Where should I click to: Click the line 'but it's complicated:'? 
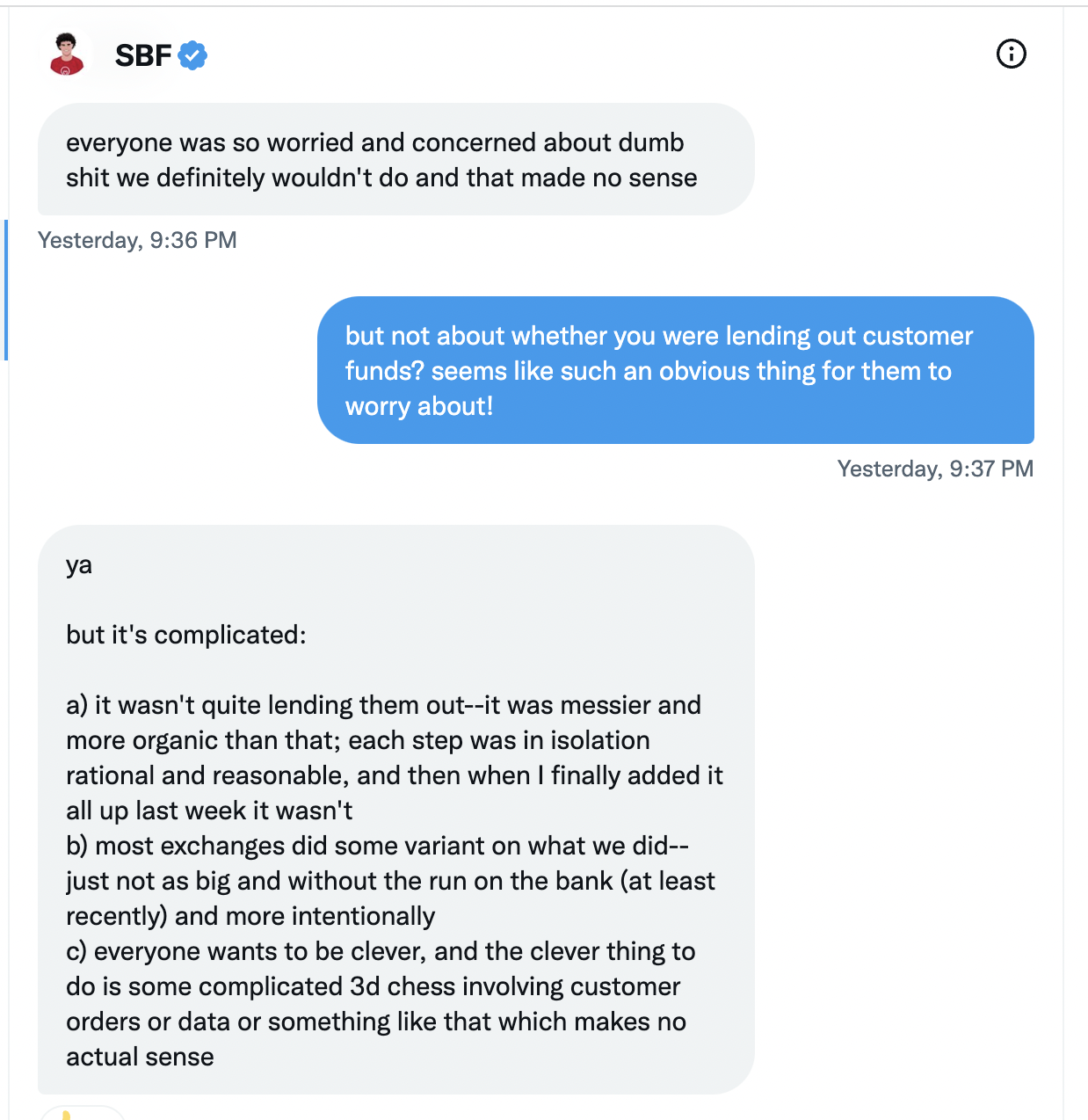[186, 635]
